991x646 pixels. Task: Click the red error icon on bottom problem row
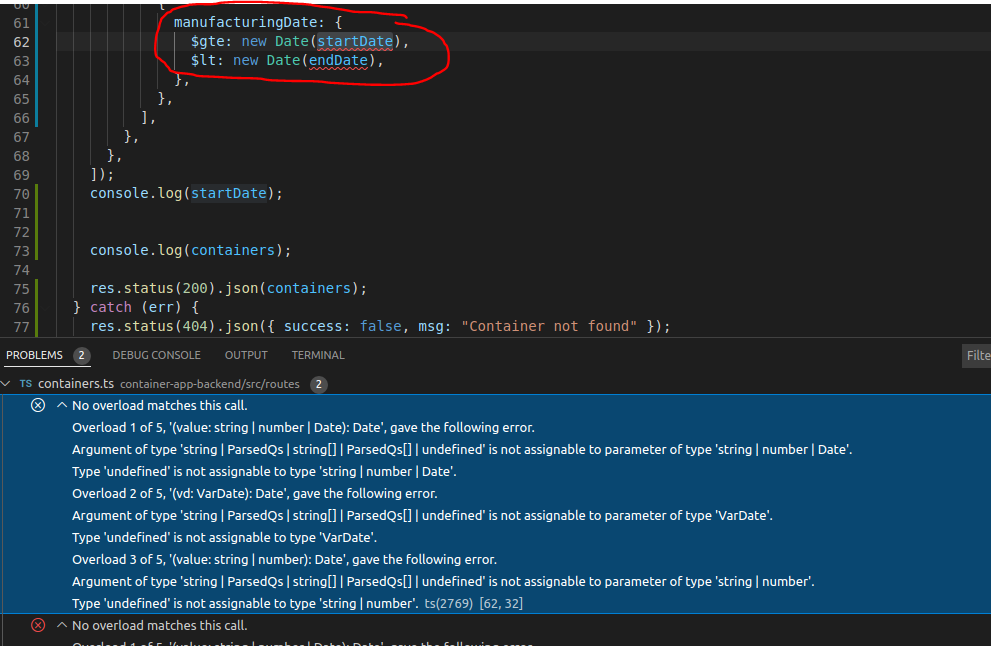coord(37,625)
